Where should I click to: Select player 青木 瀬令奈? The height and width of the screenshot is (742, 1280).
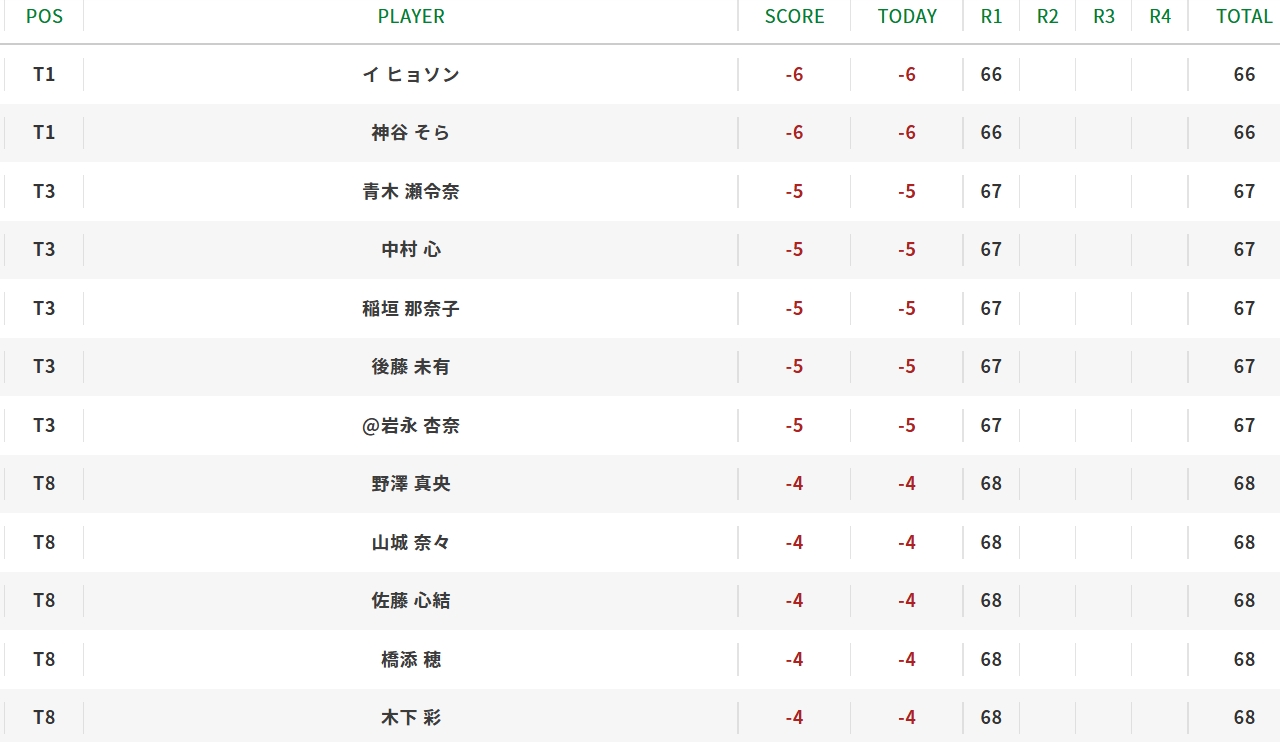coord(411,192)
